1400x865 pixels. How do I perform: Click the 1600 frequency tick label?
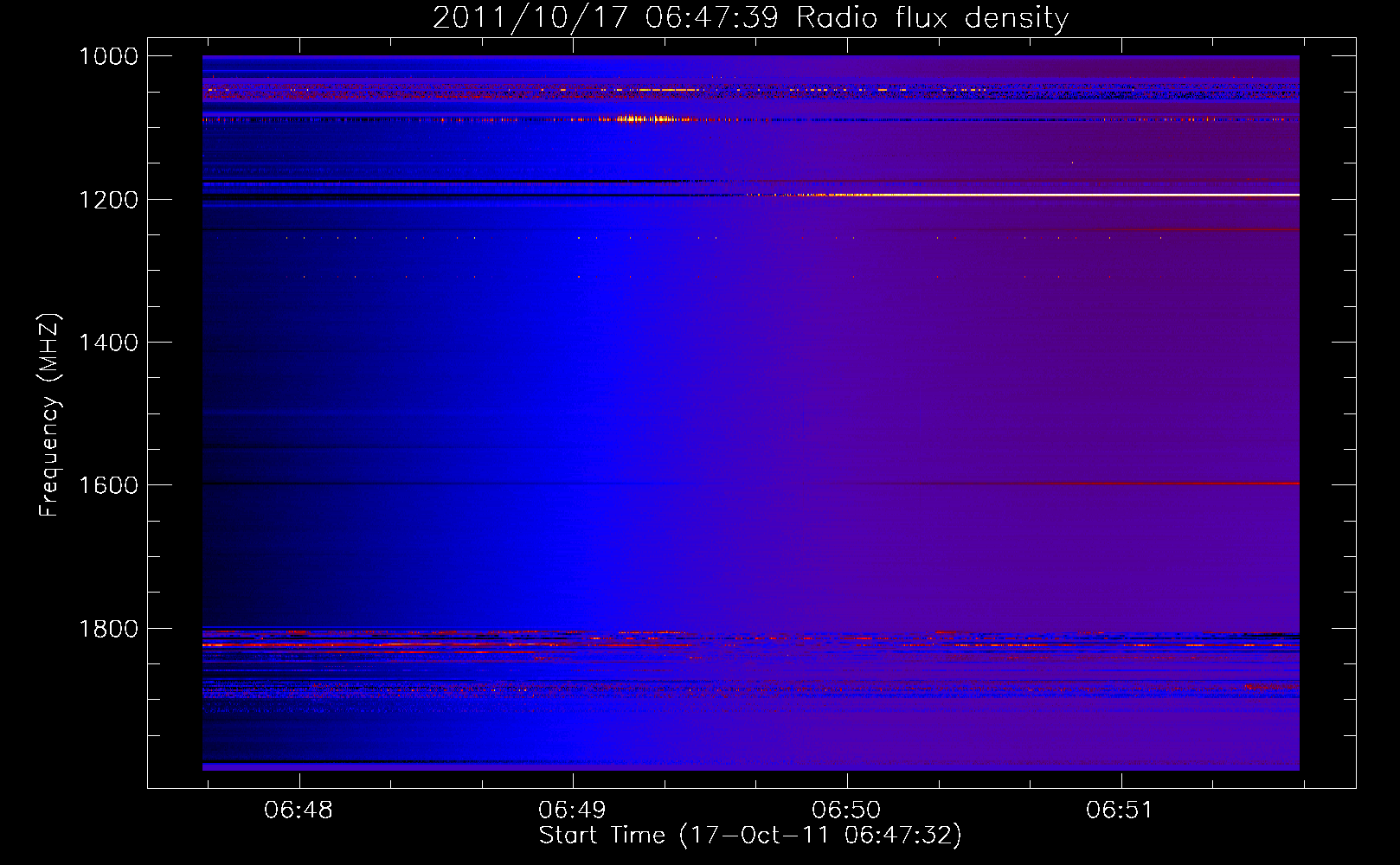coord(108,485)
